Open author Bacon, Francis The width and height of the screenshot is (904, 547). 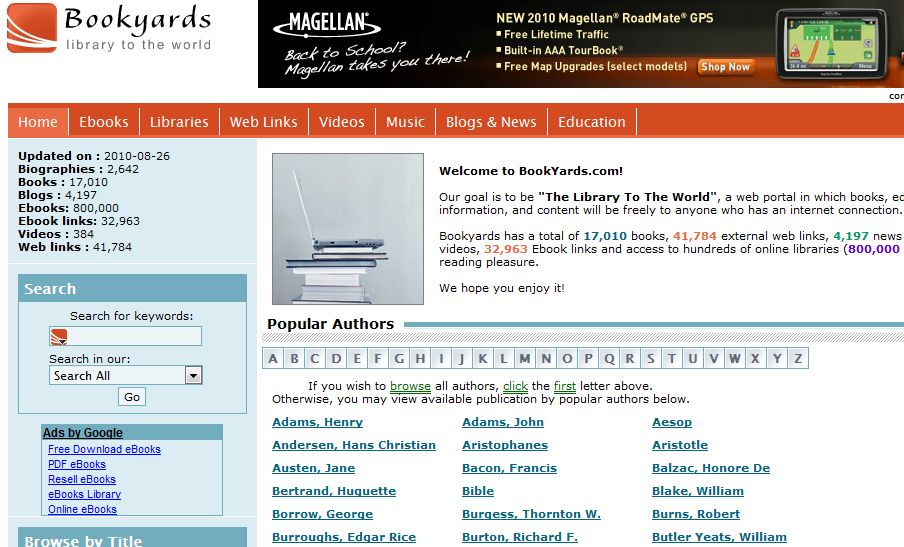[x=510, y=468]
